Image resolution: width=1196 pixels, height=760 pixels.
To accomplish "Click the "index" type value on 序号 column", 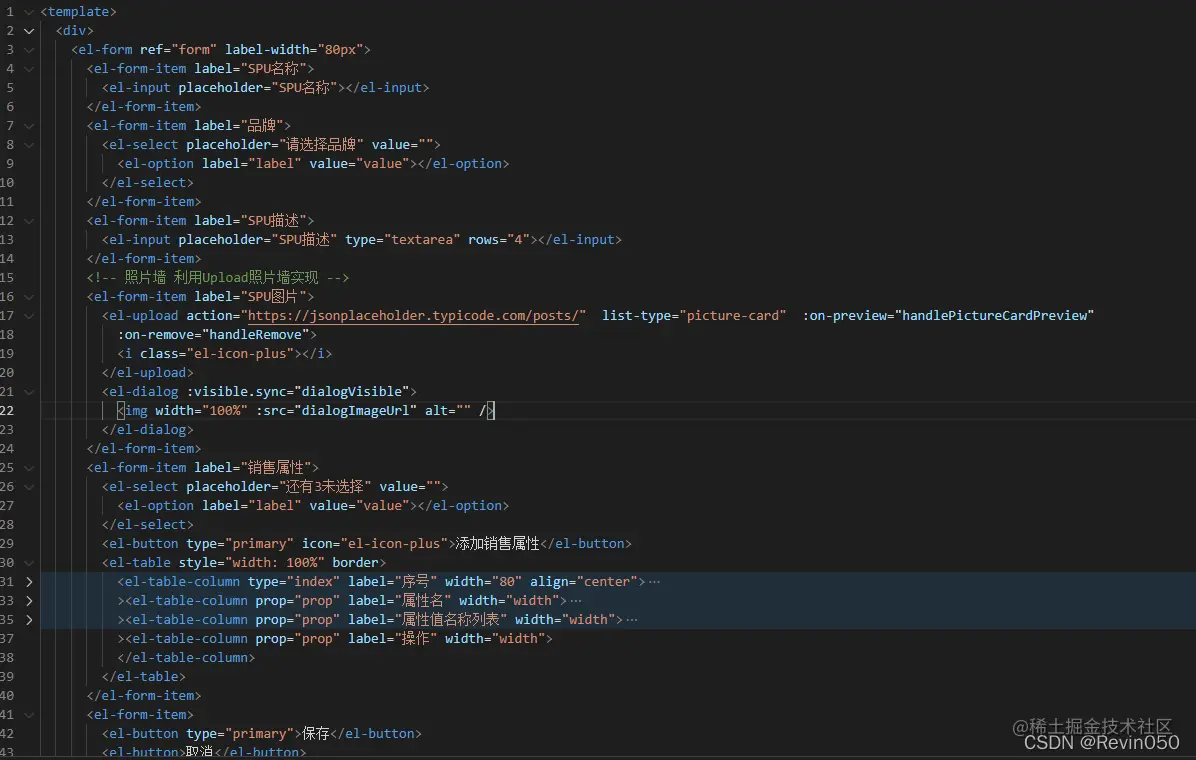I will click(313, 581).
